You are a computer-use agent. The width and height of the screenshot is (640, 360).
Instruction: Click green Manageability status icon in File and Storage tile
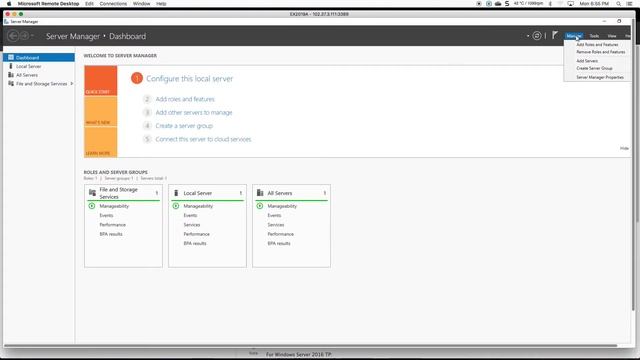pyautogui.click(x=92, y=206)
